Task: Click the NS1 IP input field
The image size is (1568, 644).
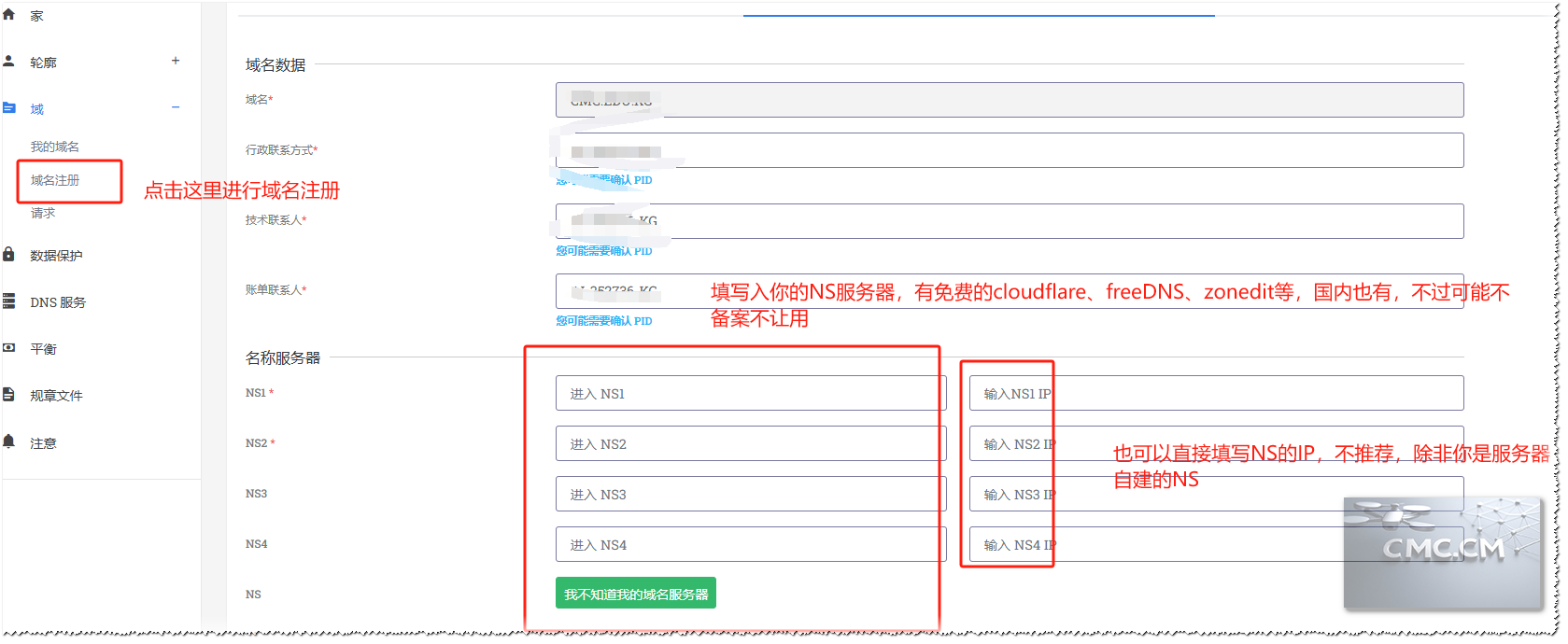Action: [x=1216, y=393]
